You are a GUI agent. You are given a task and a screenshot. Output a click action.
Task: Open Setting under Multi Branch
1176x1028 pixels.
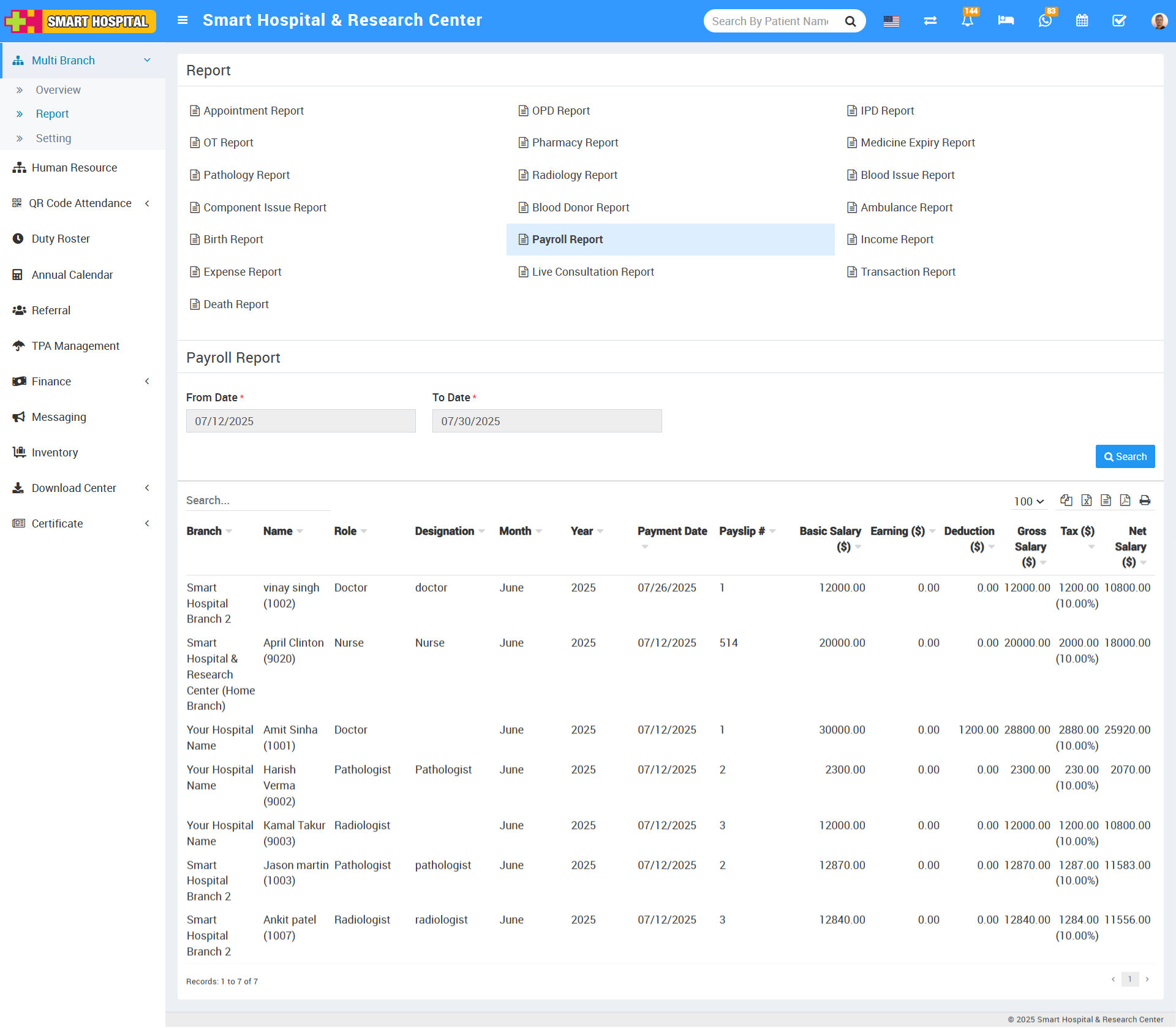click(x=53, y=138)
